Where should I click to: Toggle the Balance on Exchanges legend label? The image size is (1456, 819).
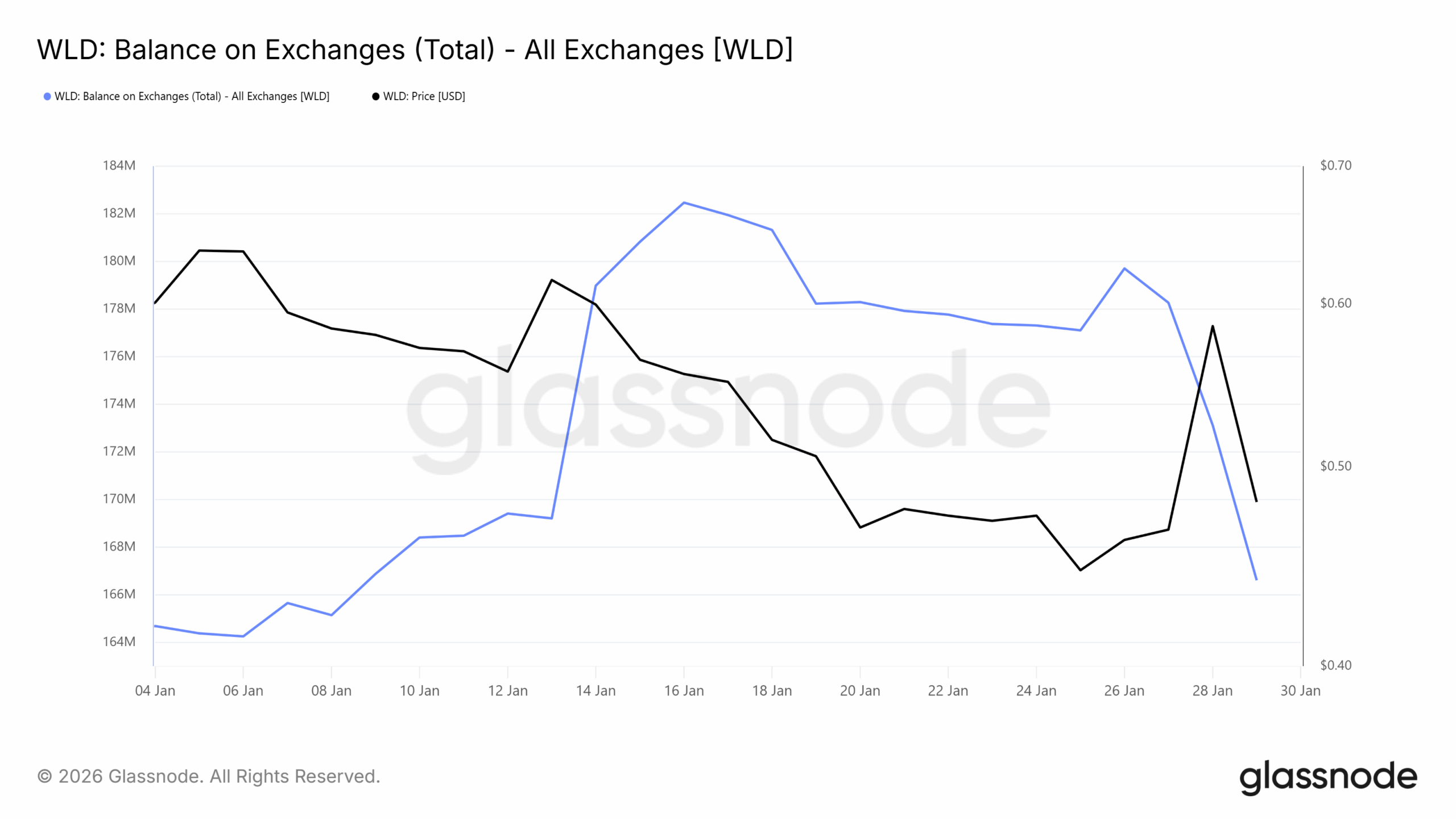pos(192,97)
